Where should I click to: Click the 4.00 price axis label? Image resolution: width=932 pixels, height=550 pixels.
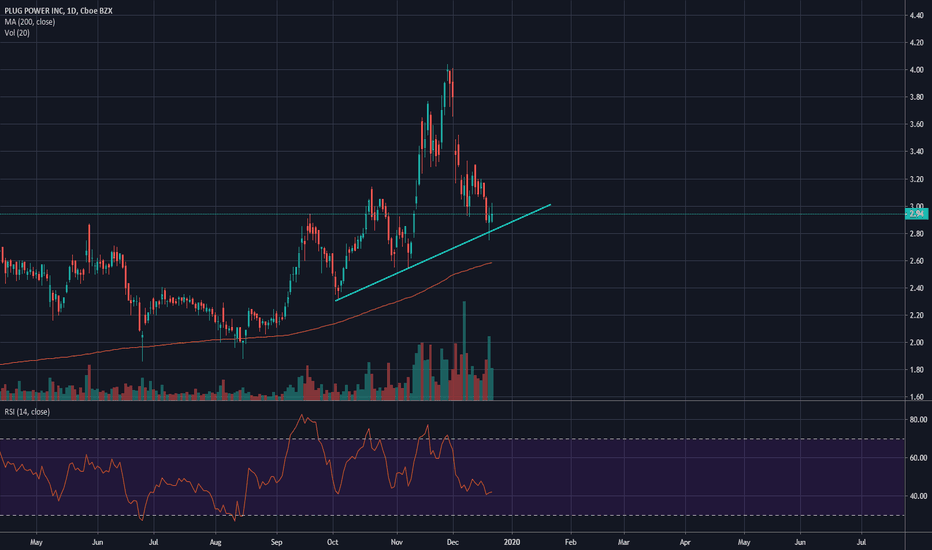coord(916,70)
